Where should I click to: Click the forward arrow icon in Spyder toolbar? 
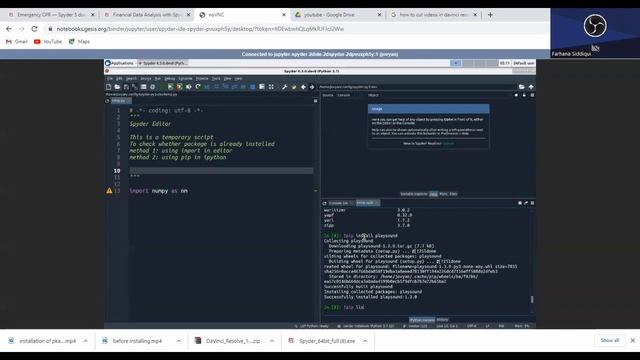[312, 87]
